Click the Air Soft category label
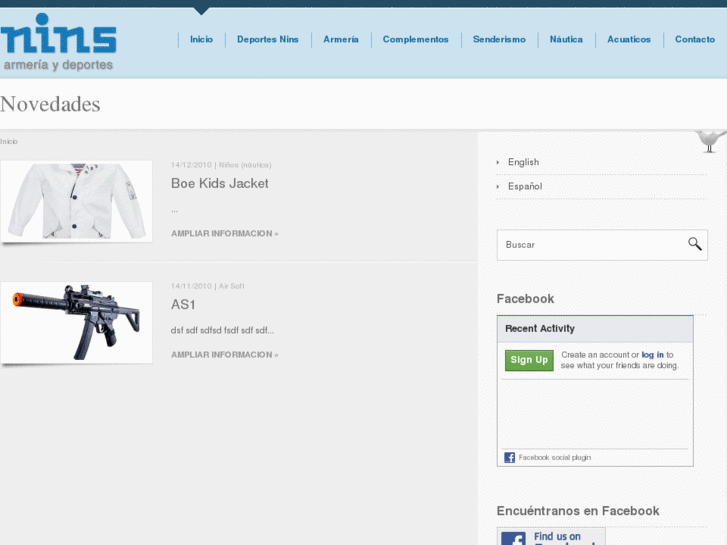The height and width of the screenshot is (545, 727). click(231, 286)
